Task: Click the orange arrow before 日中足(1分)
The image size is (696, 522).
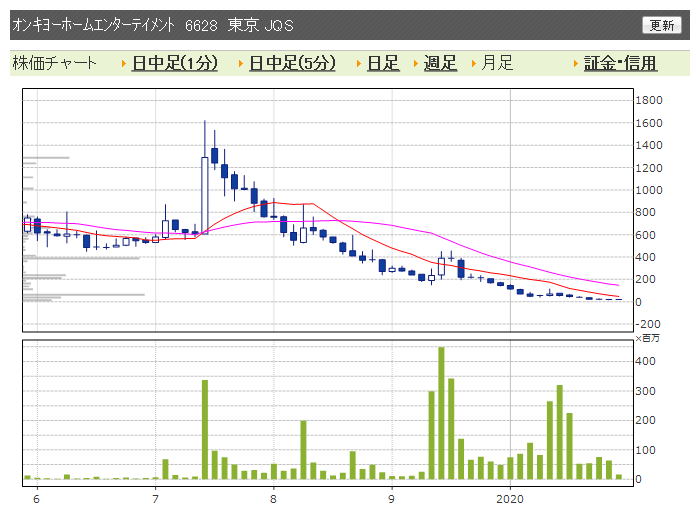Action: click(124, 63)
